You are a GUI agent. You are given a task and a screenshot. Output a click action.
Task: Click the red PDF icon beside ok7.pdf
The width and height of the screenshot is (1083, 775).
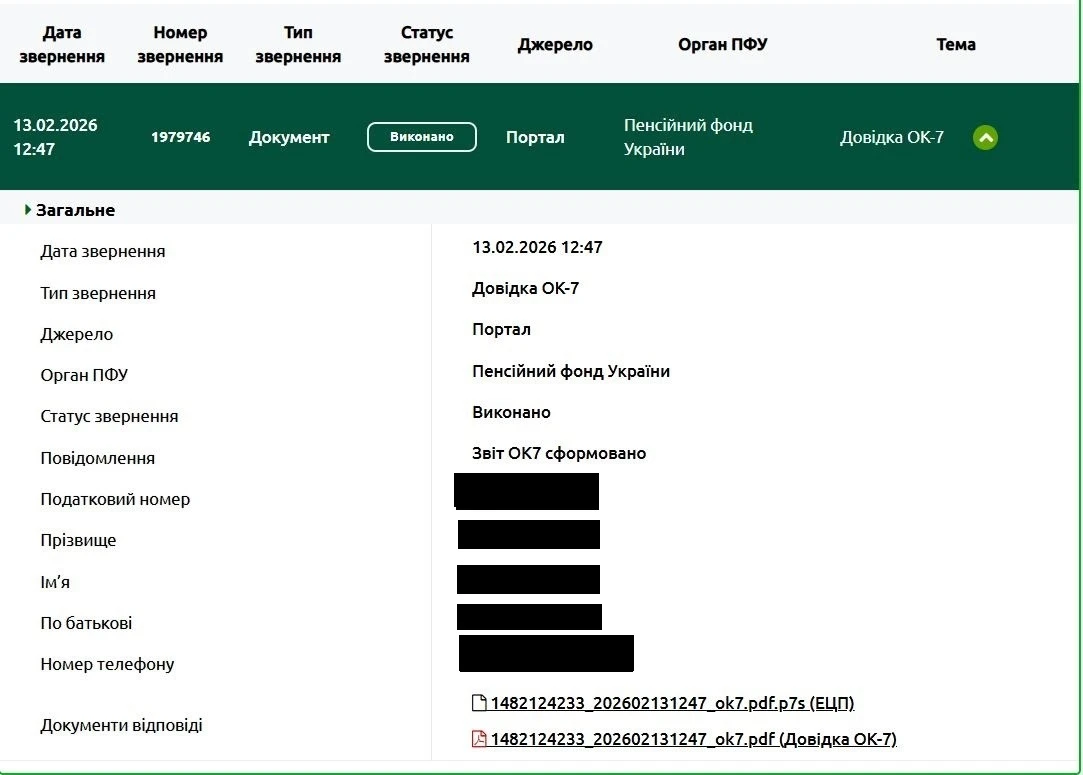[x=479, y=740]
